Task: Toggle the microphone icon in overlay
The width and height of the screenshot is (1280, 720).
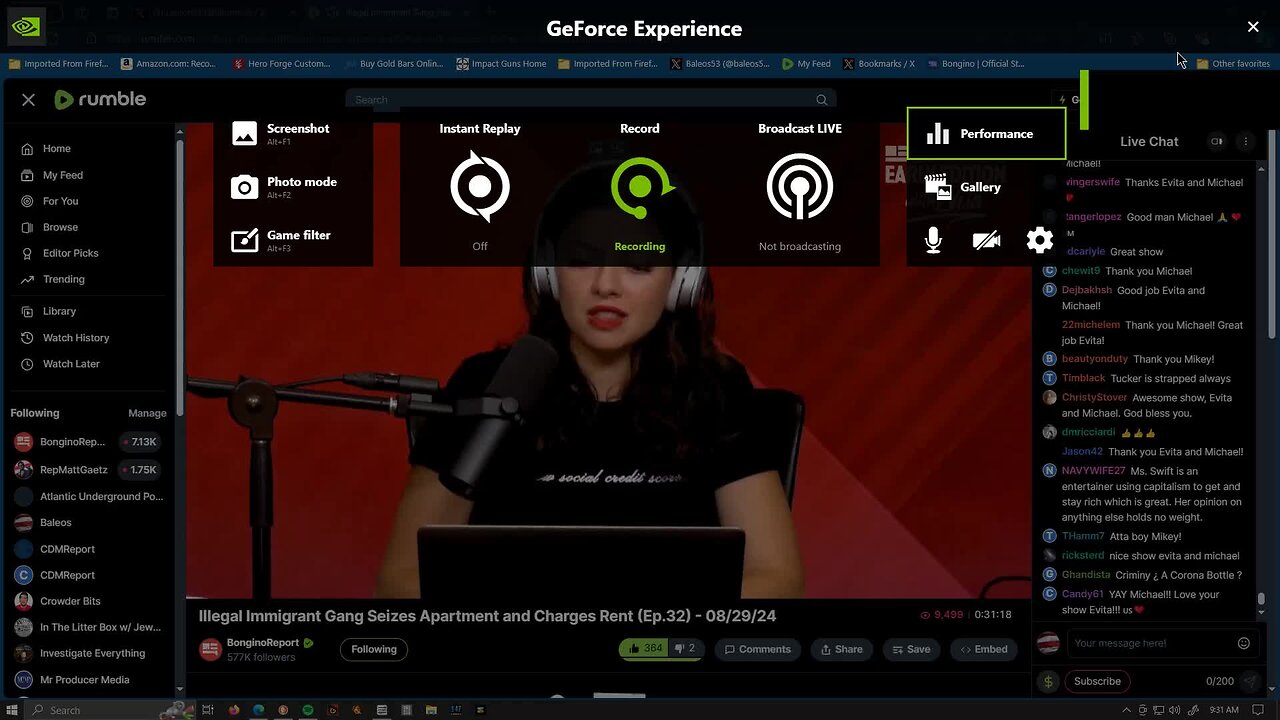Action: click(x=933, y=240)
